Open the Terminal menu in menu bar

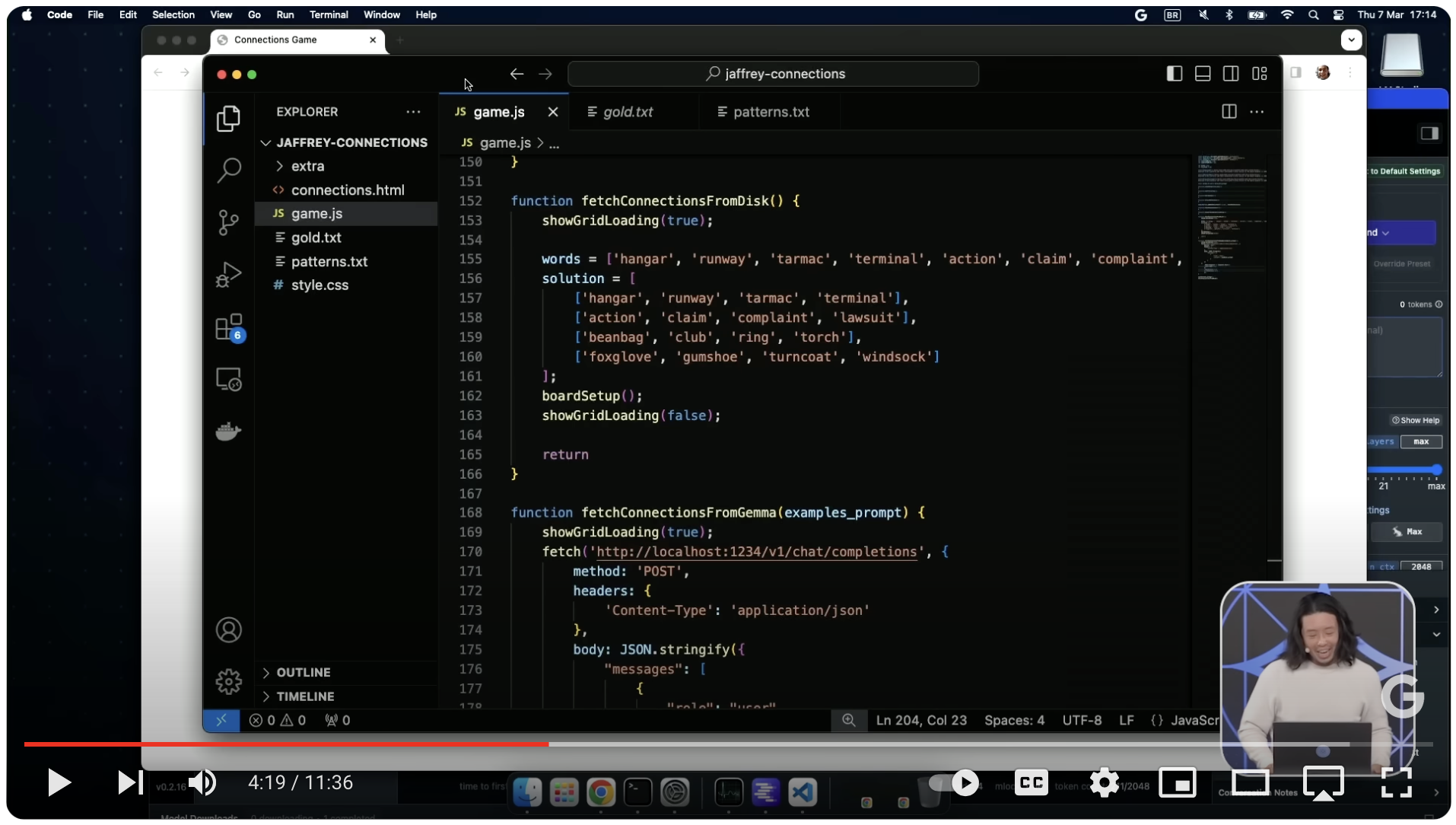[328, 14]
